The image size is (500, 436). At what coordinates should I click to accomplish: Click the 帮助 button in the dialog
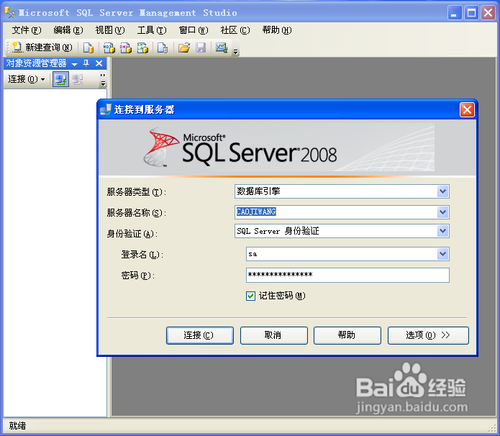347,335
